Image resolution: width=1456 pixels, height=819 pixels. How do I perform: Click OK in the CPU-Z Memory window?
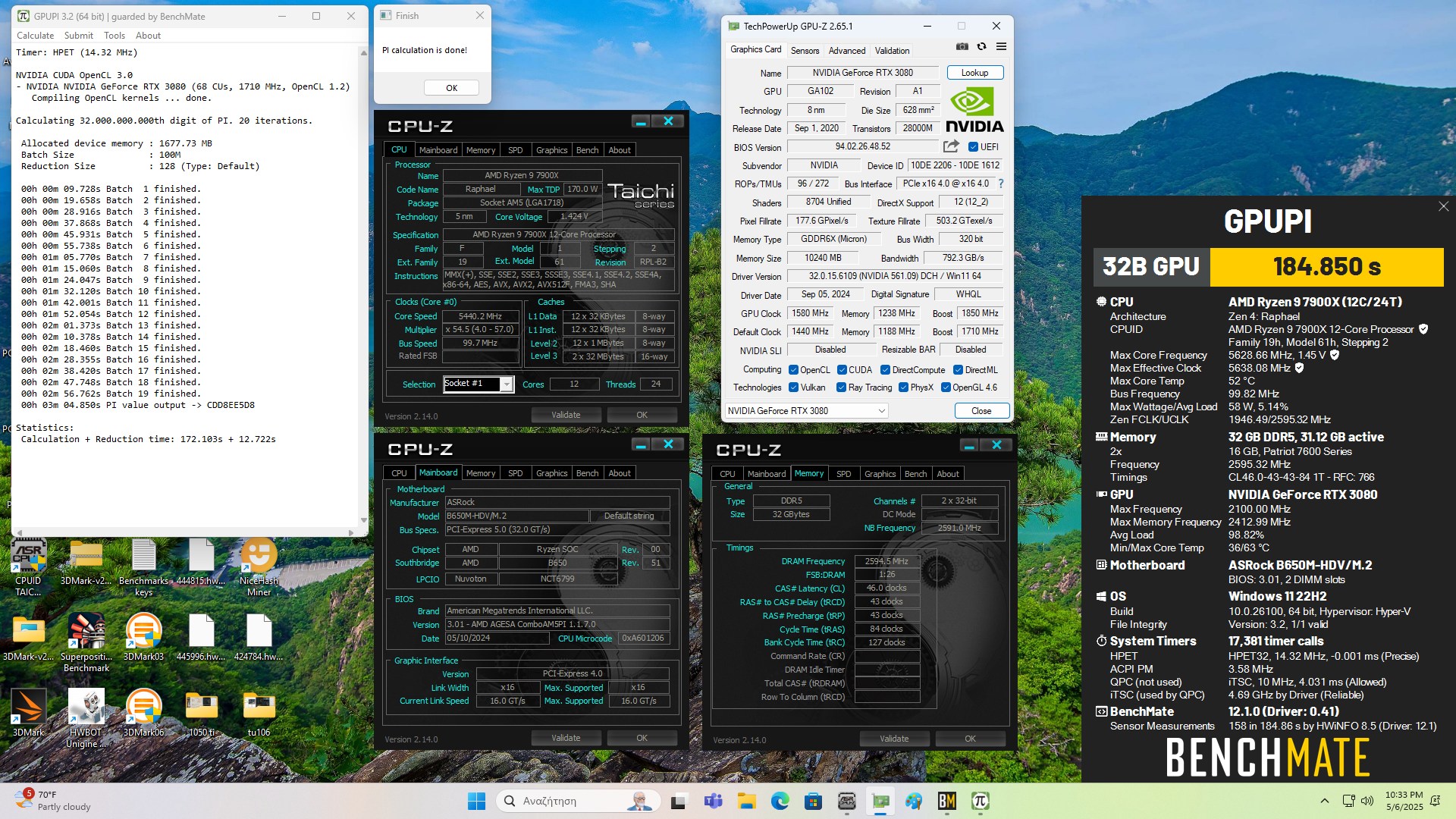970,739
